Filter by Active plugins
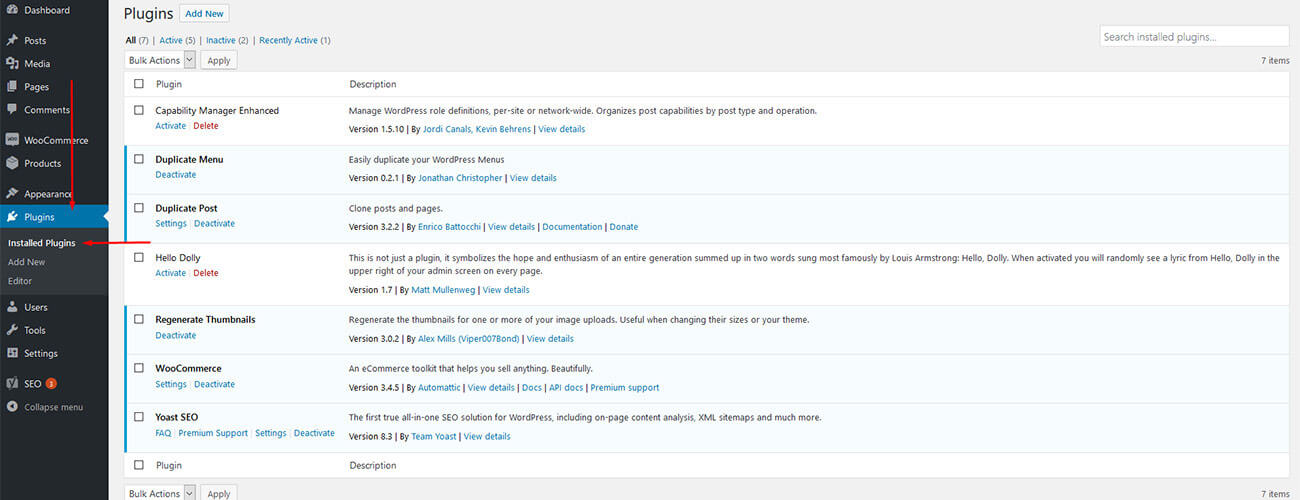The image size is (1300, 500). point(176,40)
